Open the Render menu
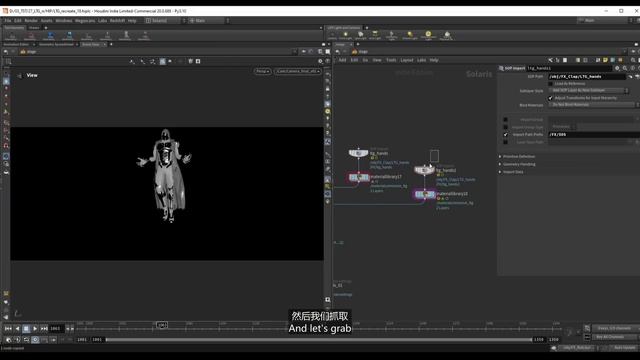The image size is (640, 360). pyautogui.click(x=31, y=20)
